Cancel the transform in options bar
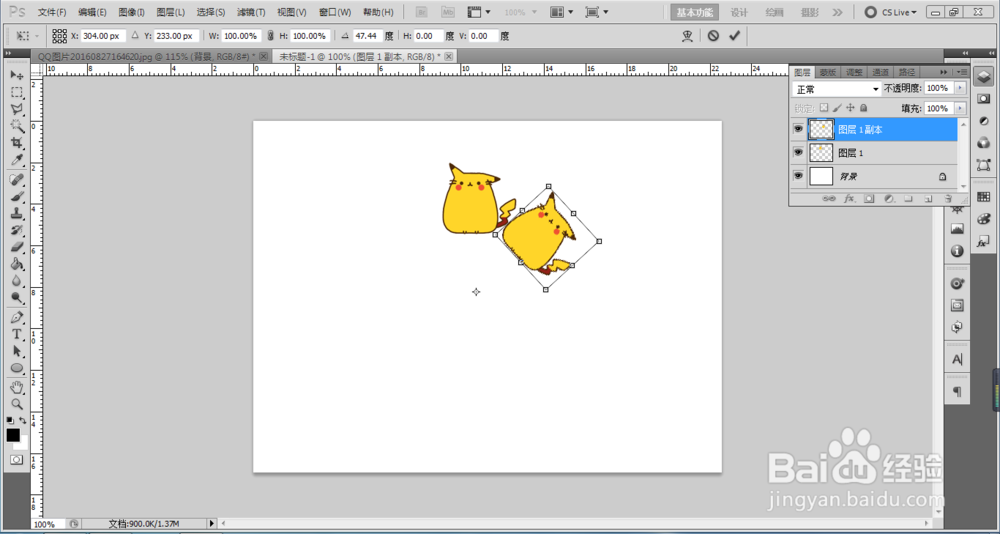 [713, 36]
